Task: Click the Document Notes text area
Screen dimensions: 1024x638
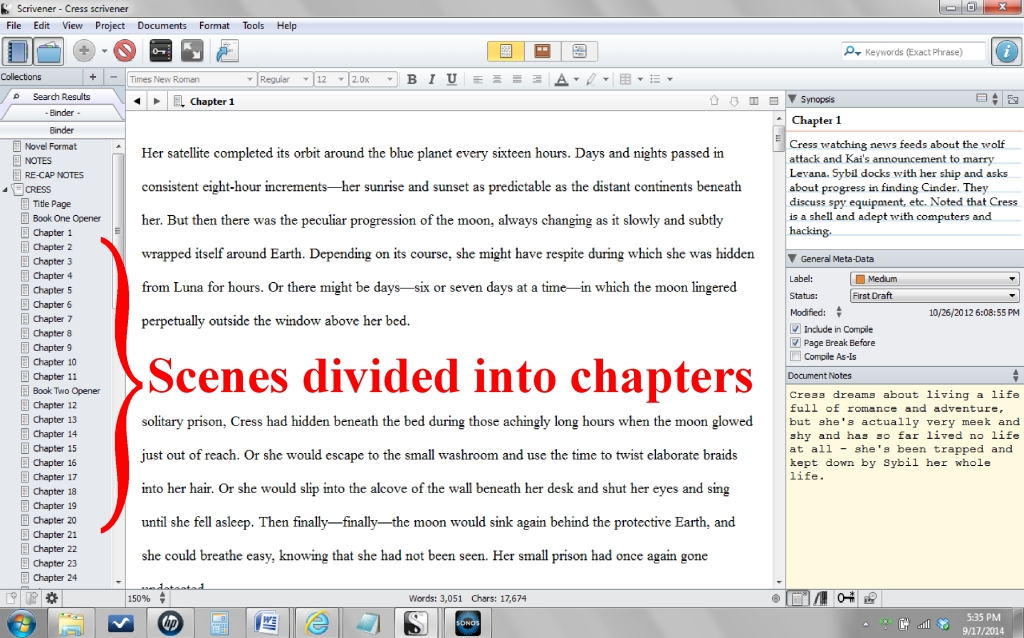Action: coord(904,486)
